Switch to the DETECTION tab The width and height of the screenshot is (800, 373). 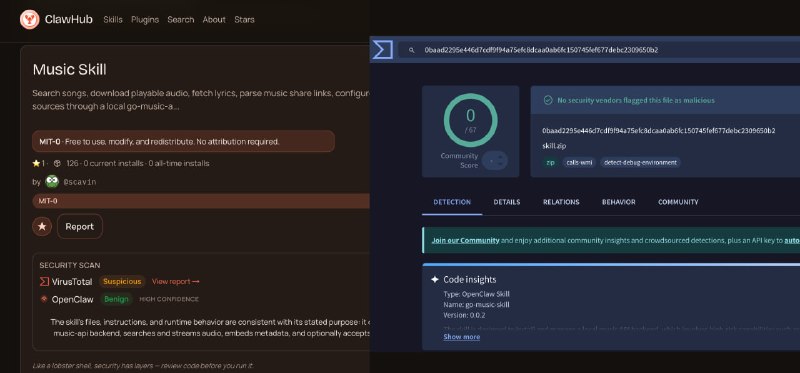click(x=452, y=202)
